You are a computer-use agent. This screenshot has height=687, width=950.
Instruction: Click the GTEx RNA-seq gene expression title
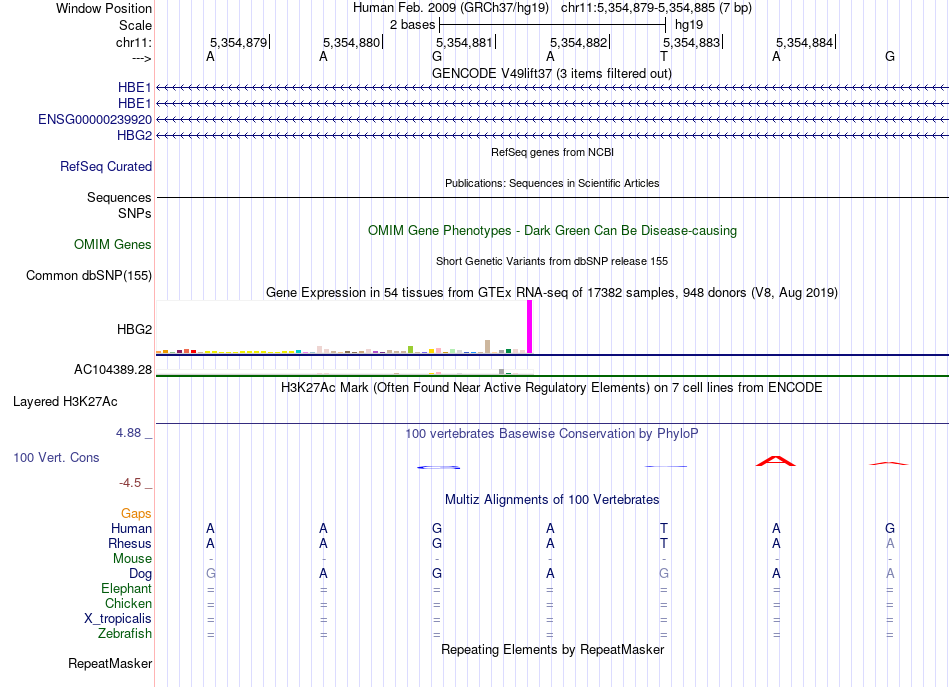tap(552, 293)
